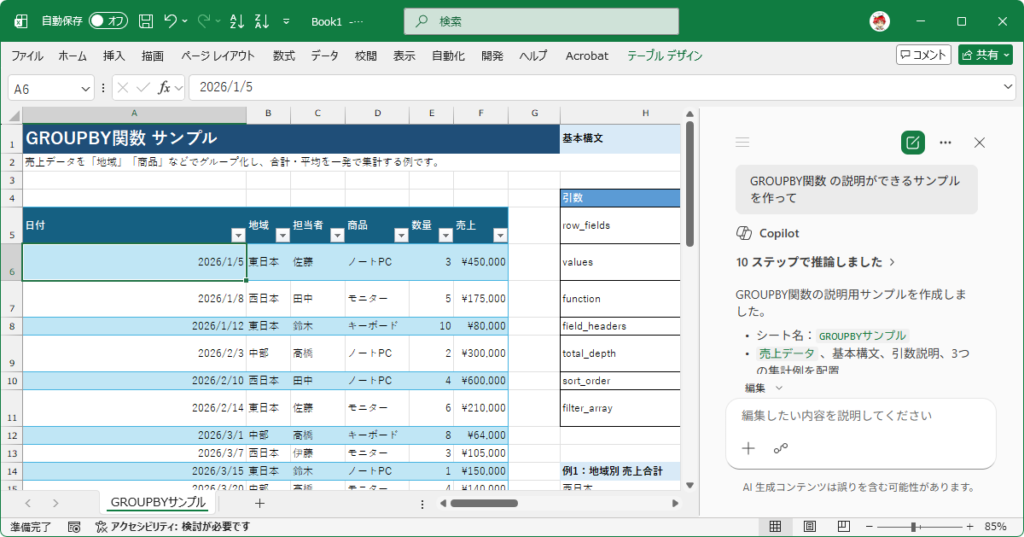The width and height of the screenshot is (1024, 537).
Task: Open the Copilot pane hamburger menu
Action: click(742, 142)
